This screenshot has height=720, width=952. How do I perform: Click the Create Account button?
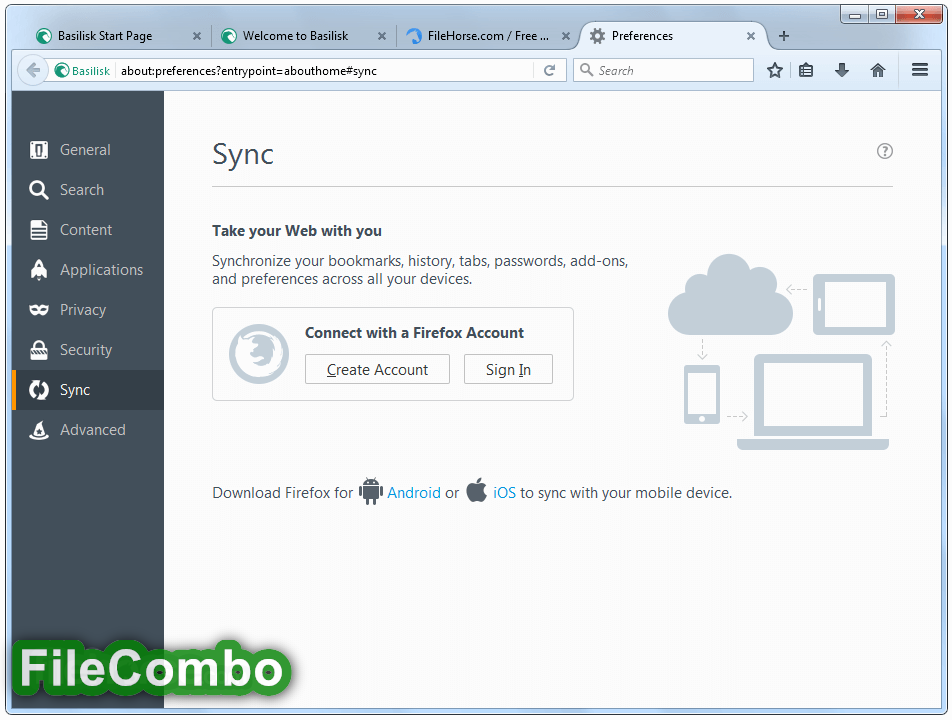click(x=377, y=369)
